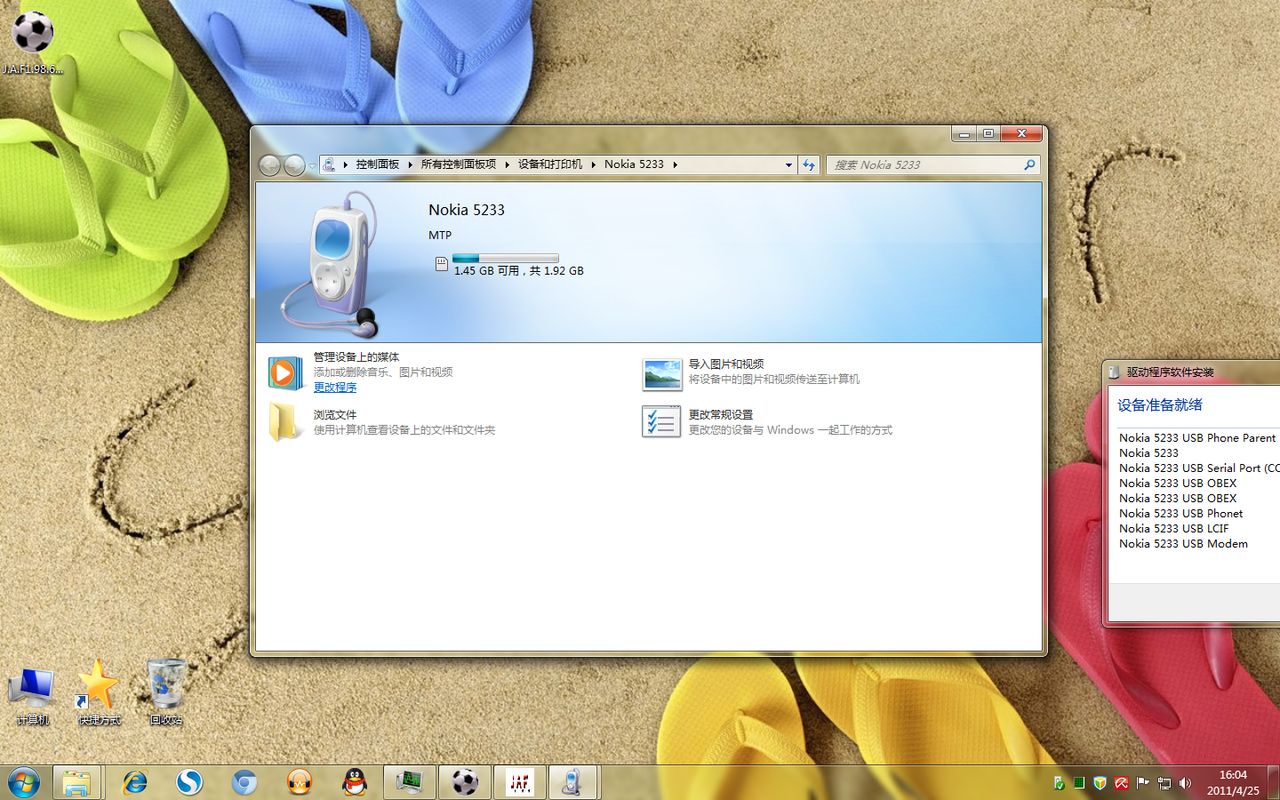Switch to the soccer ball taskbar app
Screen dimensions: 1280x800
coord(464,781)
